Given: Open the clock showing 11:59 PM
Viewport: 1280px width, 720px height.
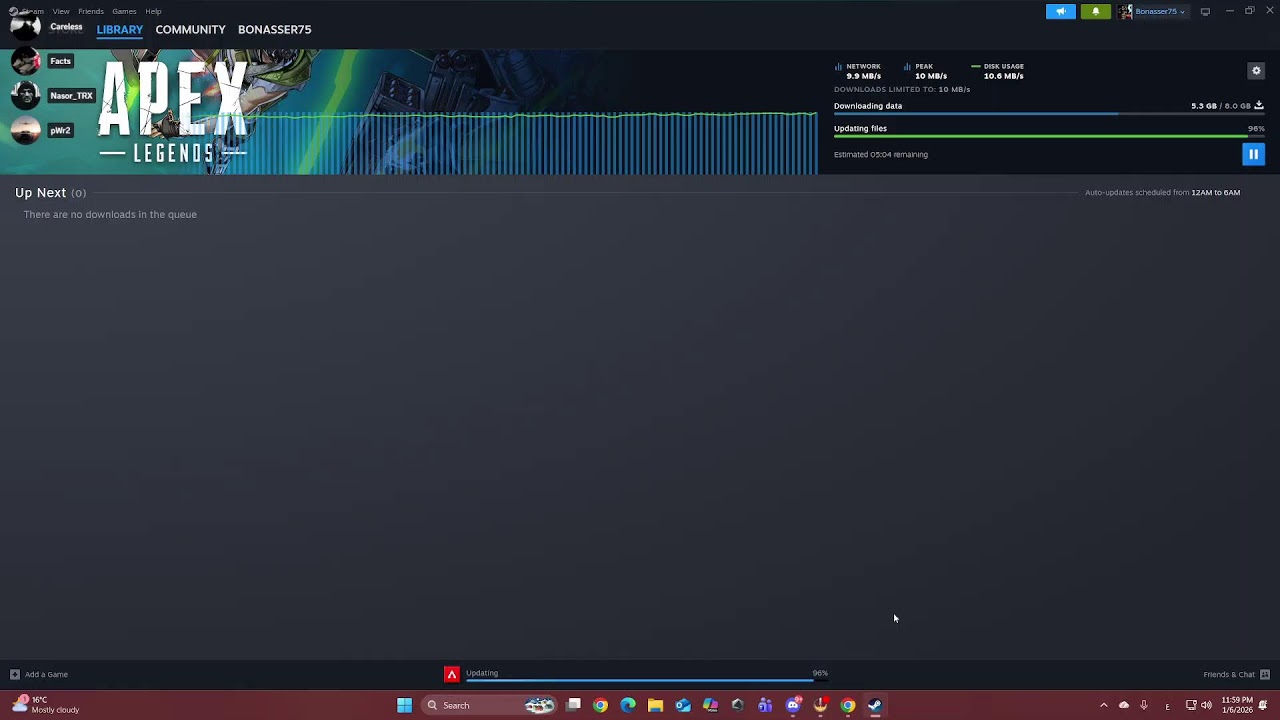Looking at the screenshot, I should click(x=1237, y=705).
